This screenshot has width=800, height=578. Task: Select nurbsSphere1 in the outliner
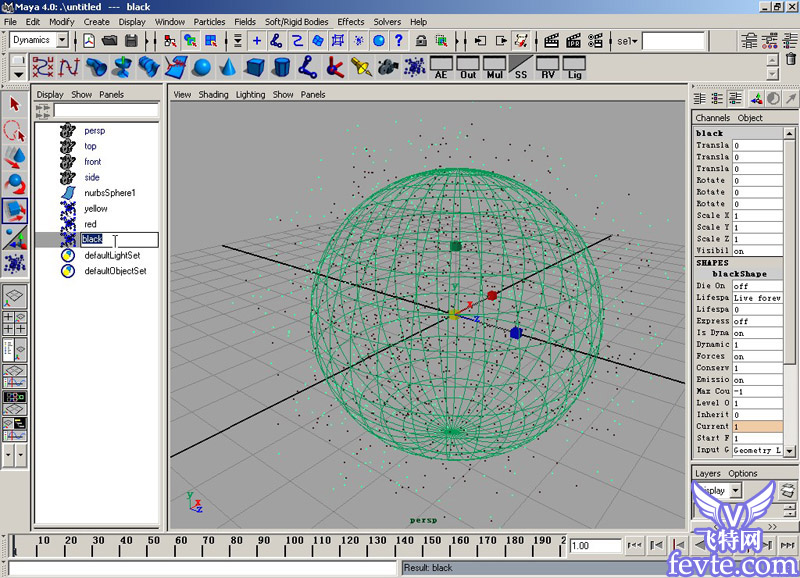coord(109,193)
